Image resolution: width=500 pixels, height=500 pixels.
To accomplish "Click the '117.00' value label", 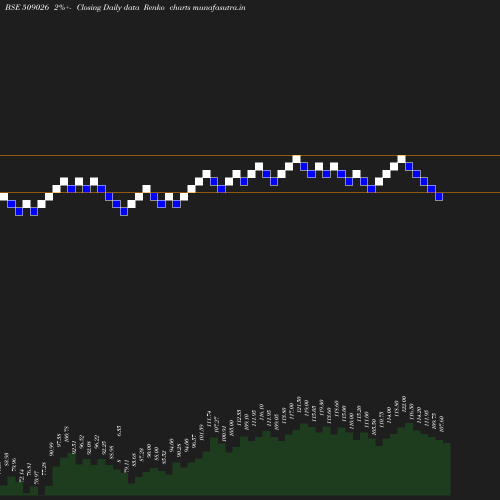I will coord(291,411).
